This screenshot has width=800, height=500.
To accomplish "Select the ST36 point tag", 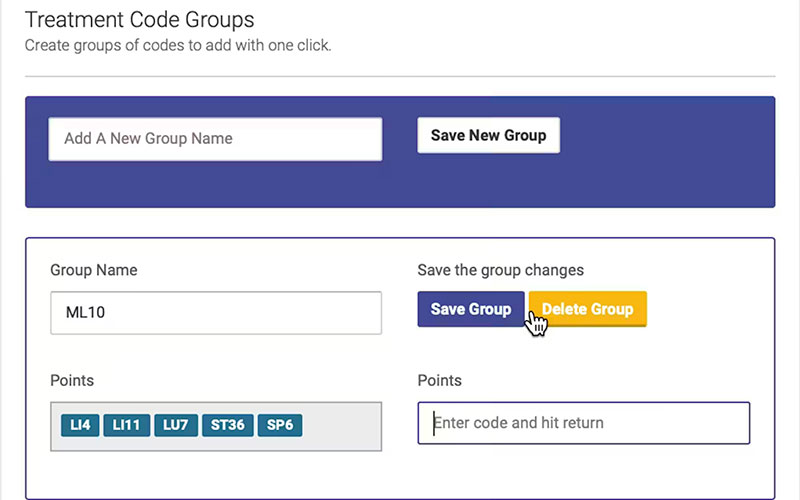I will (x=228, y=425).
